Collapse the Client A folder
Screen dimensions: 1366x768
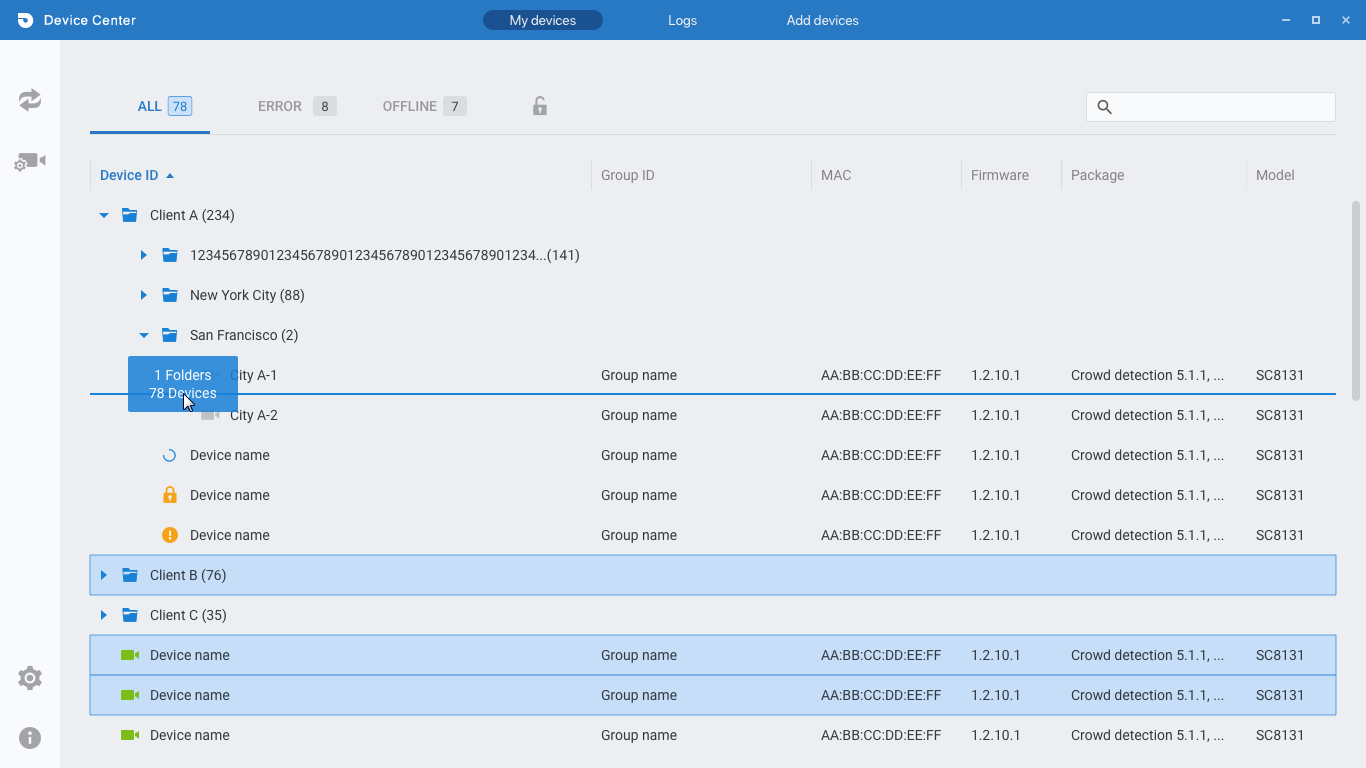104,215
